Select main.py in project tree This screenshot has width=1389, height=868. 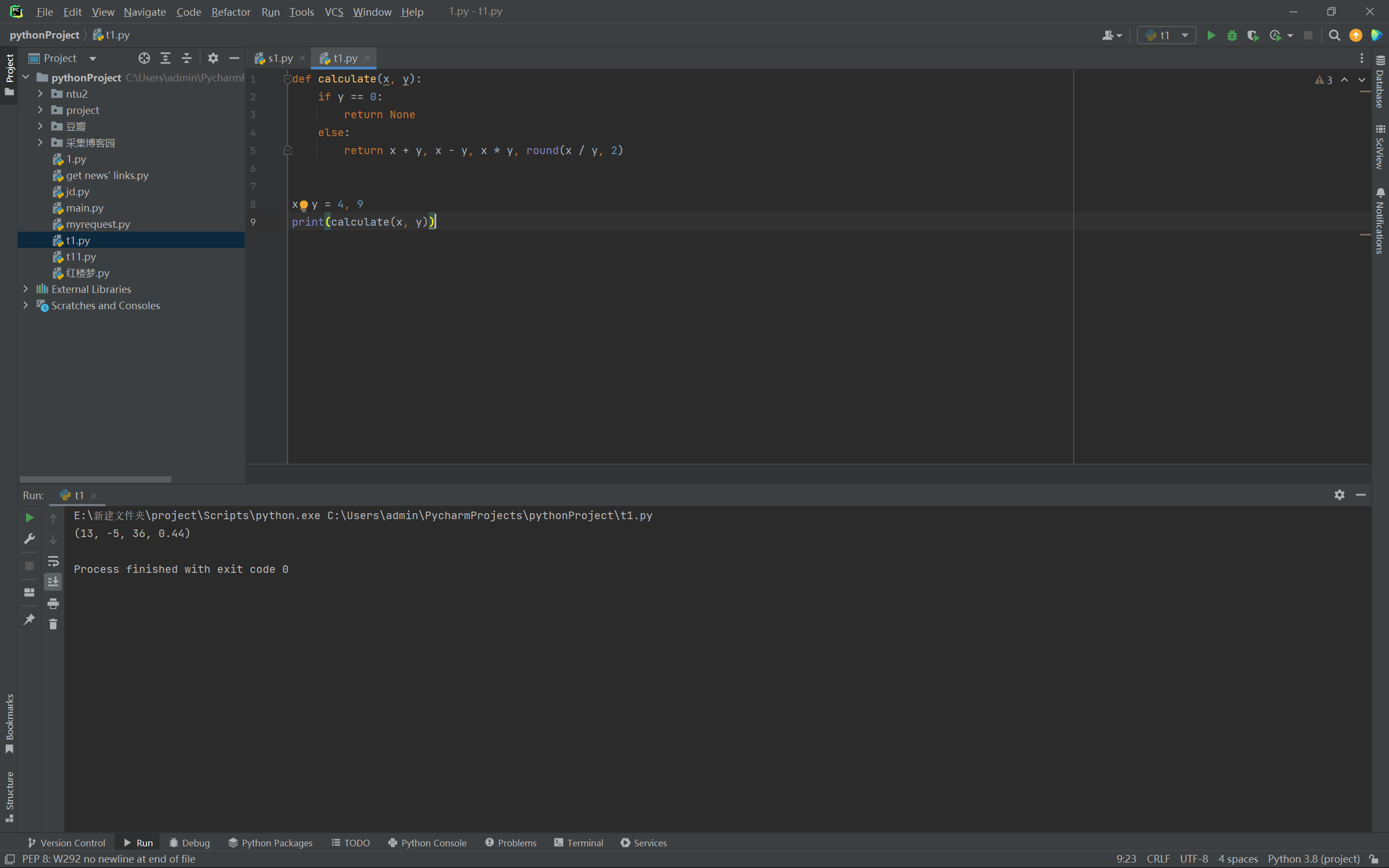85,208
